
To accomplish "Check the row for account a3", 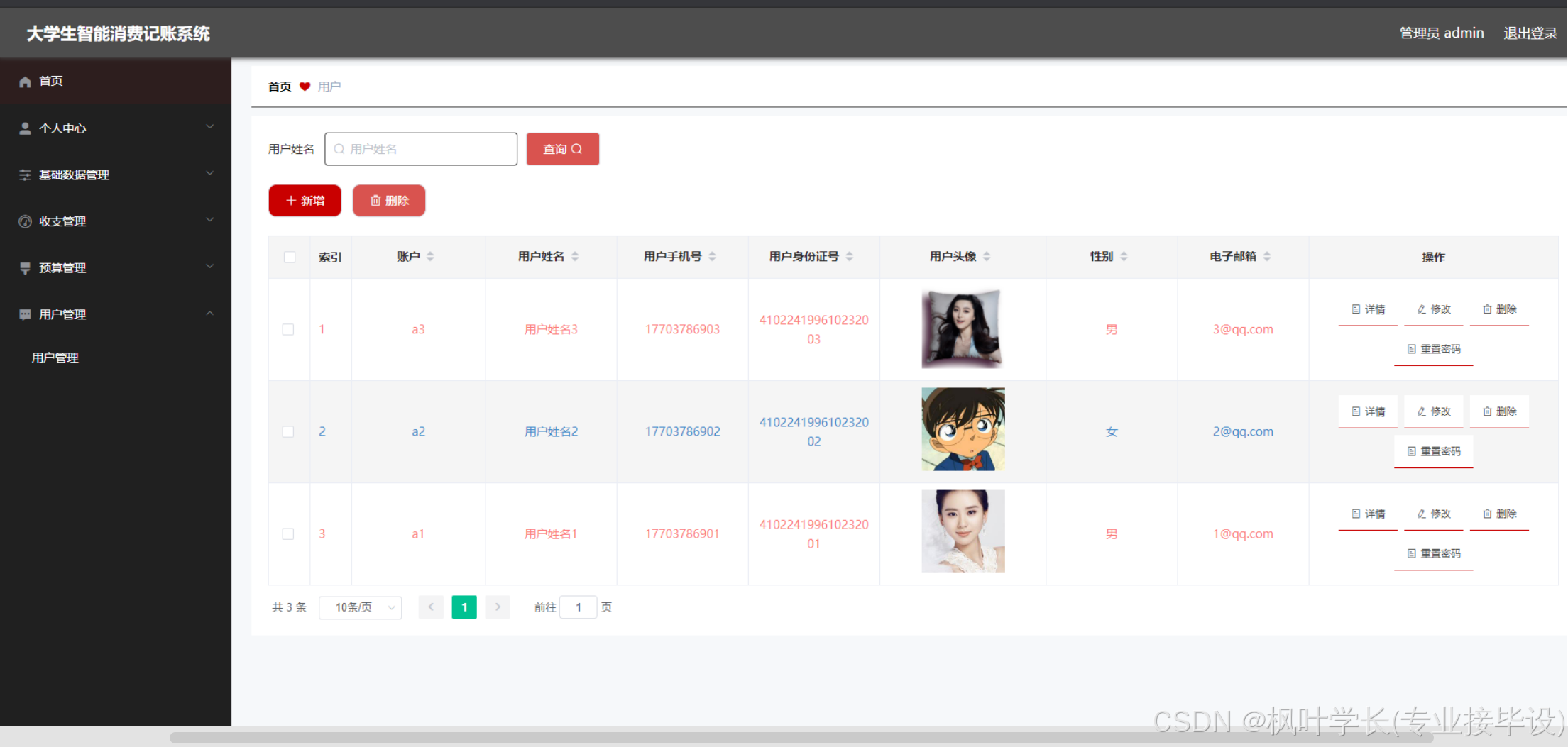I will [x=288, y=329].
